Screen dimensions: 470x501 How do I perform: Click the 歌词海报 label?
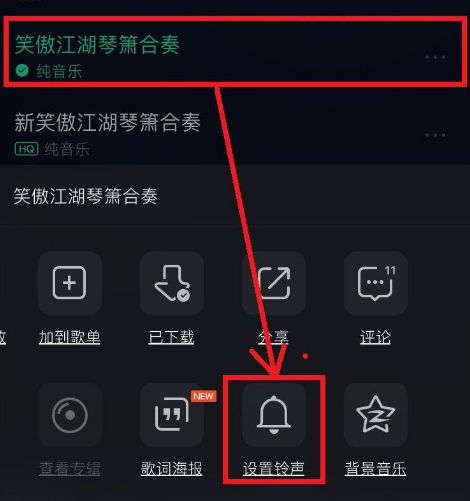pos(171,468)
